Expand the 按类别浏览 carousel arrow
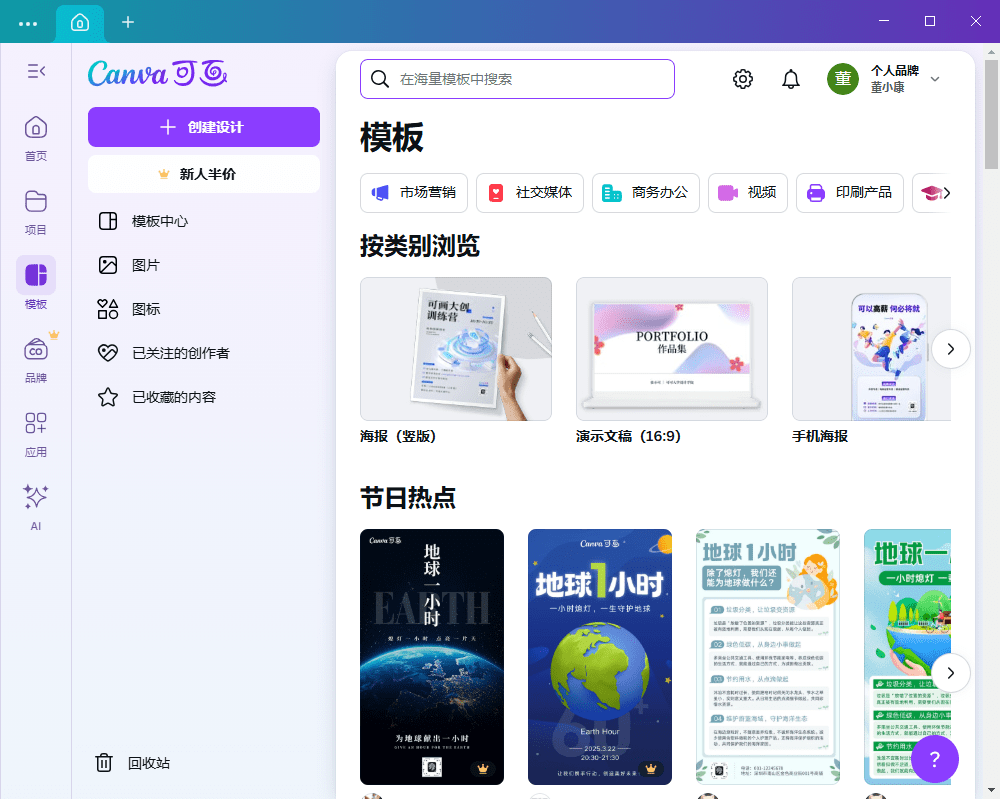The image size is (1000, 799). 951,349
